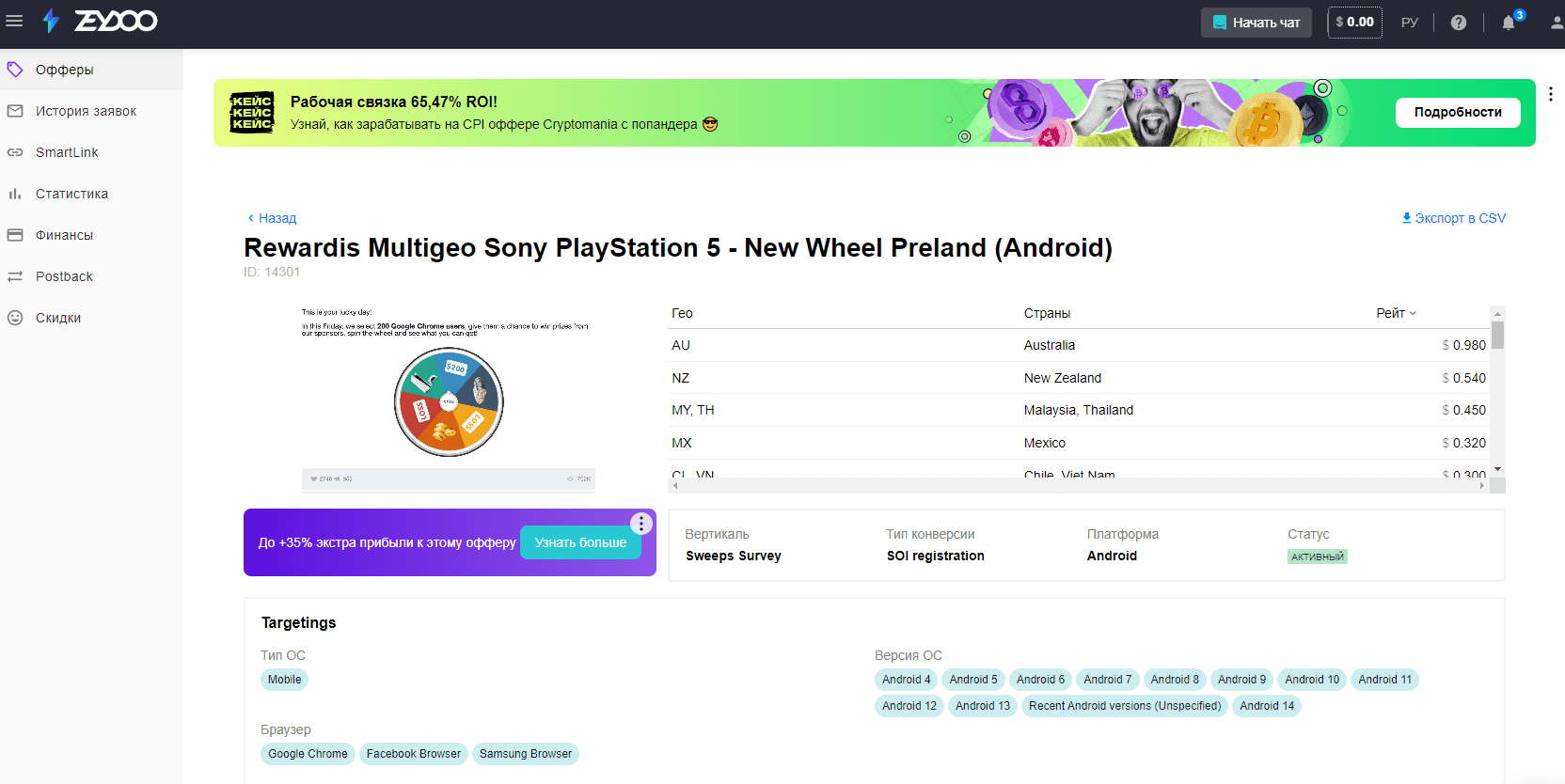The image size is (1565, 784).
Task: Click the Android 7 version tag
Action: coord(1107,680)
